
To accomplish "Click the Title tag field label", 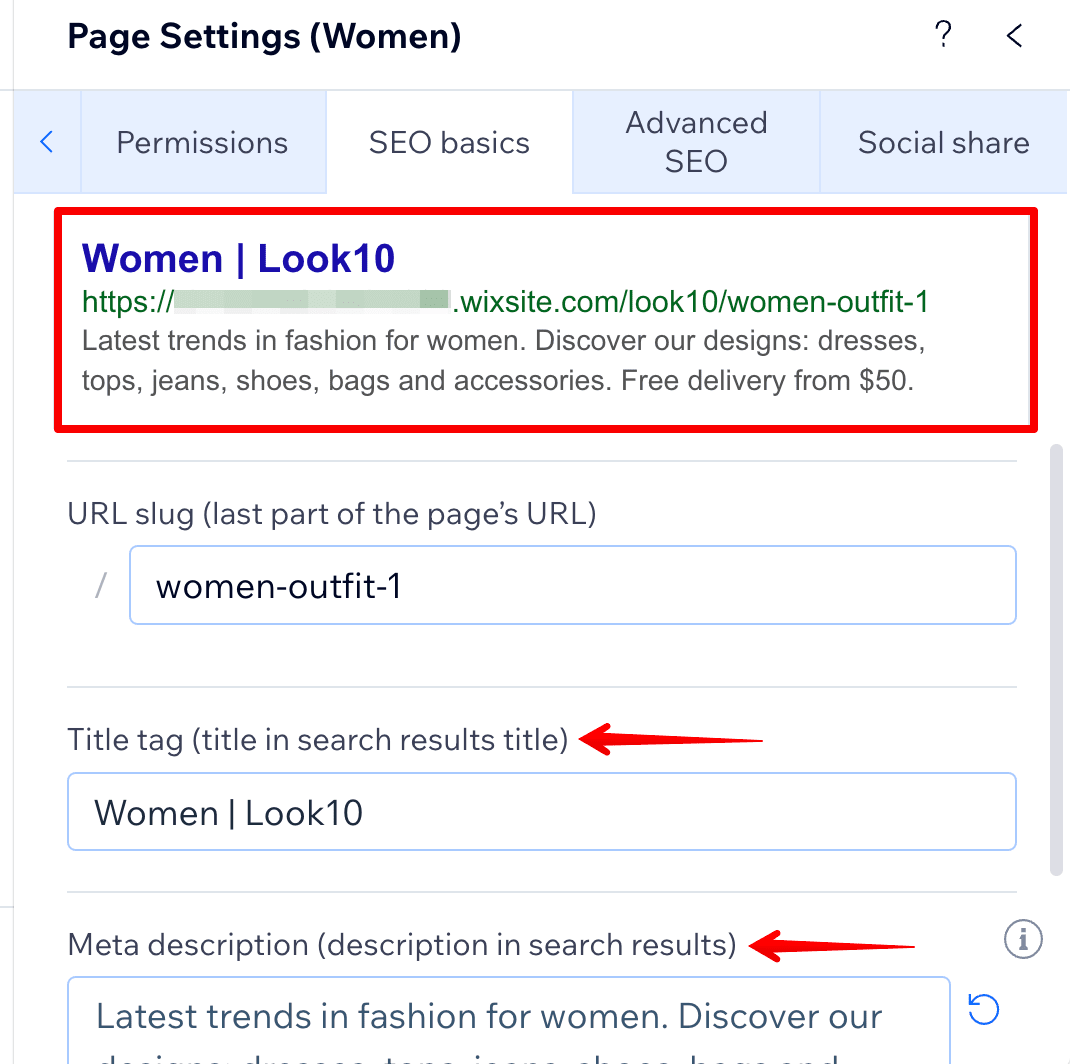I will pyautogui.click(x=317, y=740).
